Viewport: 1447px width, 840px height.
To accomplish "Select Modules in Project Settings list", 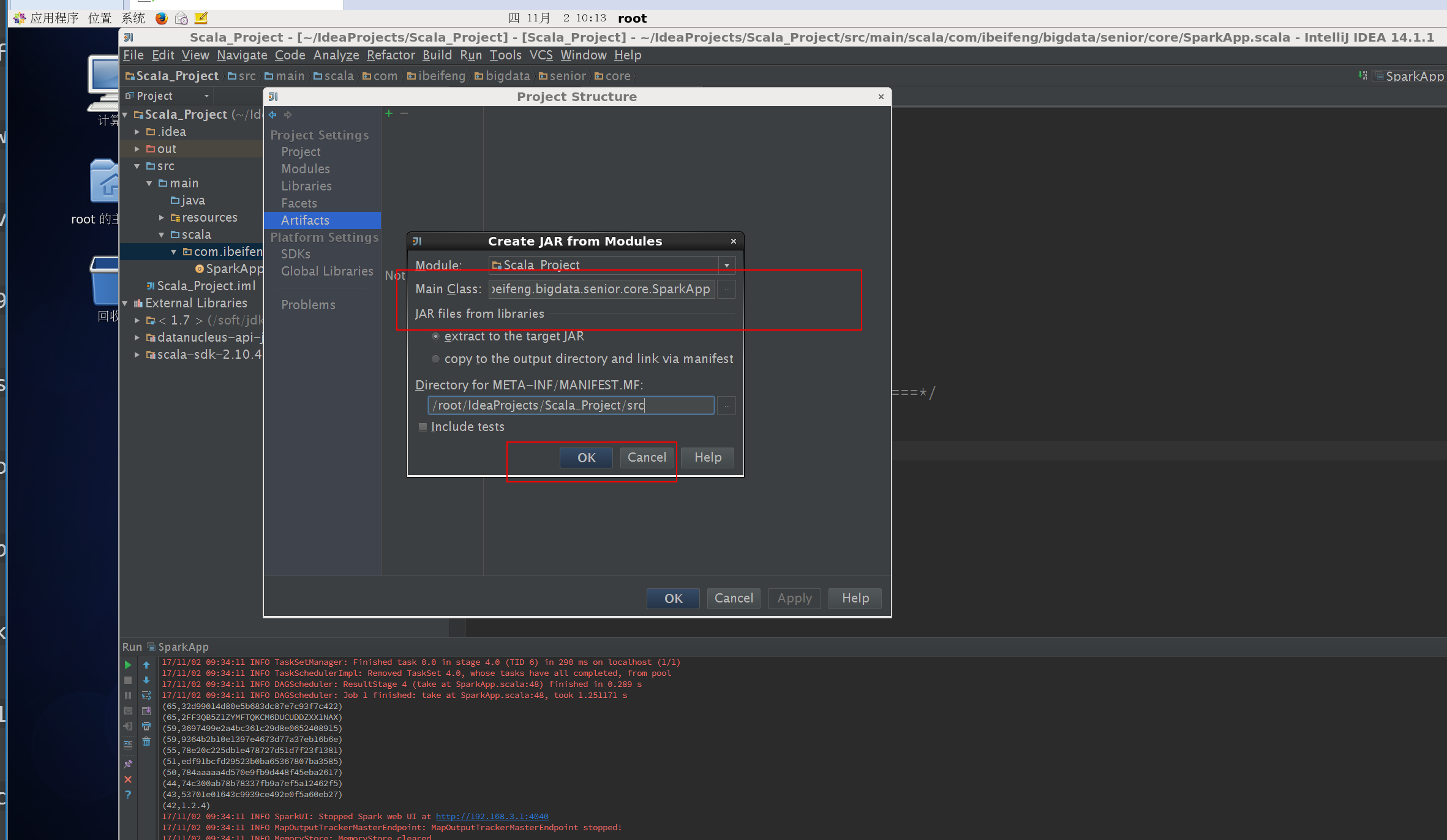I will [x=305, y=169].
